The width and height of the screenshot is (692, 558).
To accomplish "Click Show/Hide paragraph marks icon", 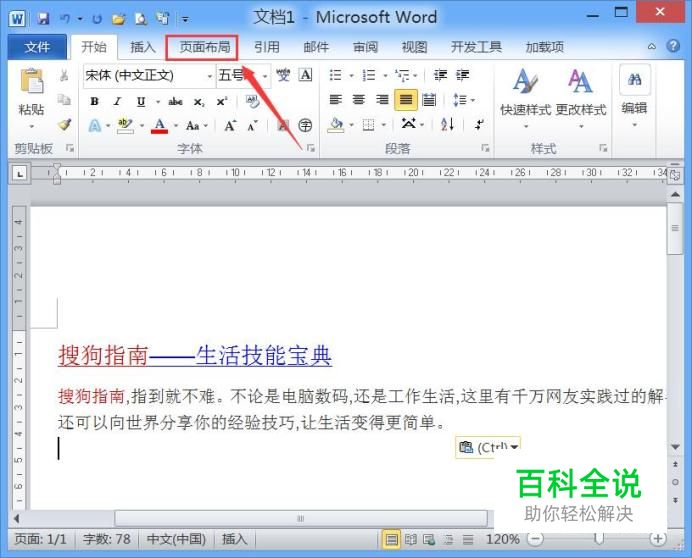I will pyautogui.click(x=479, y=124).
